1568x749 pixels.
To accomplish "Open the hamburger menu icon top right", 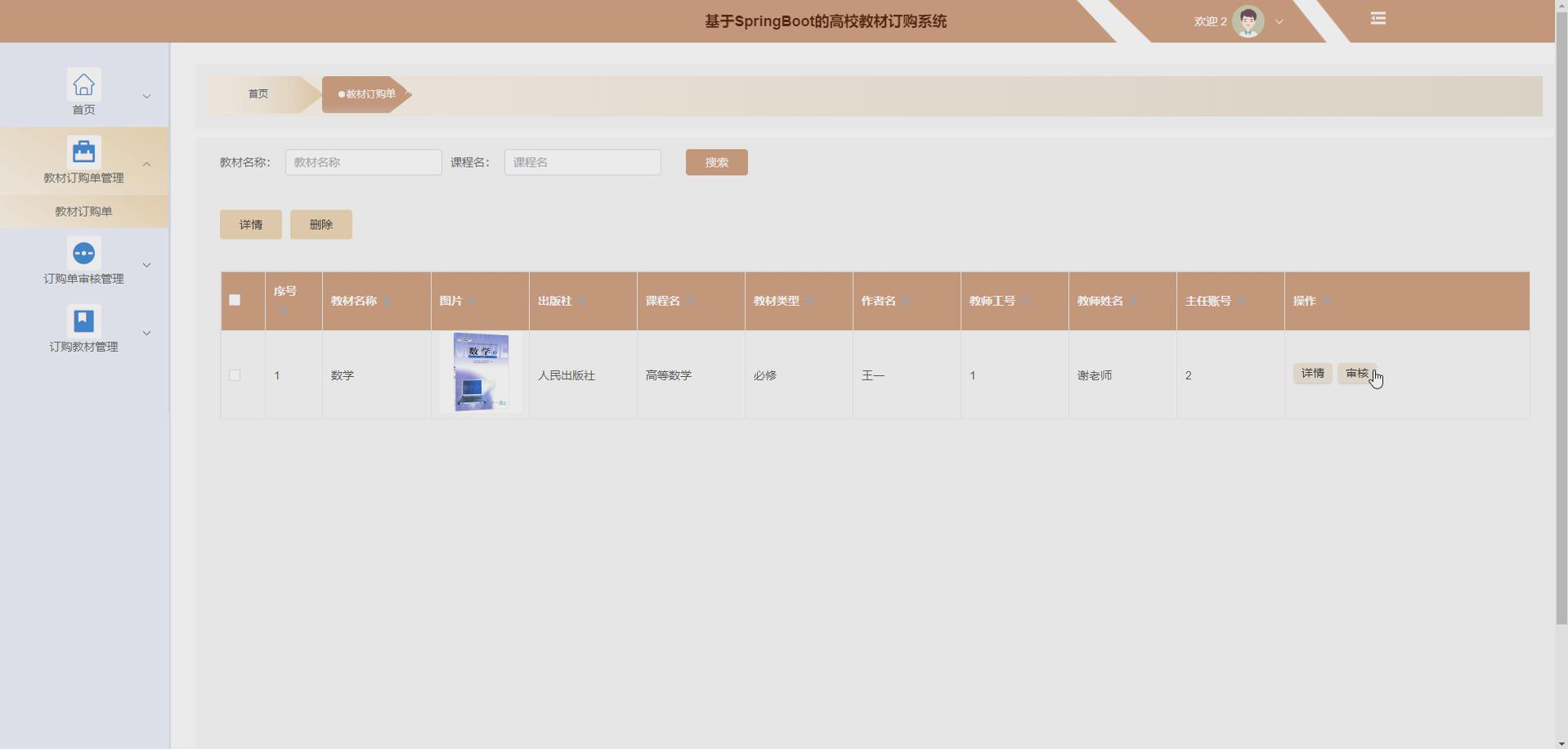I will [x=1378, y=18].
